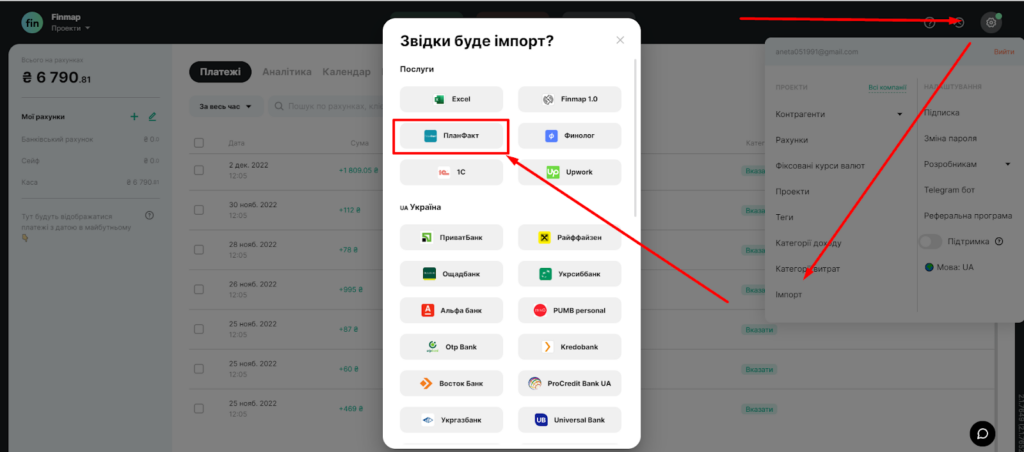
Task: Open the settings gear icon
Action: [991, 23]
